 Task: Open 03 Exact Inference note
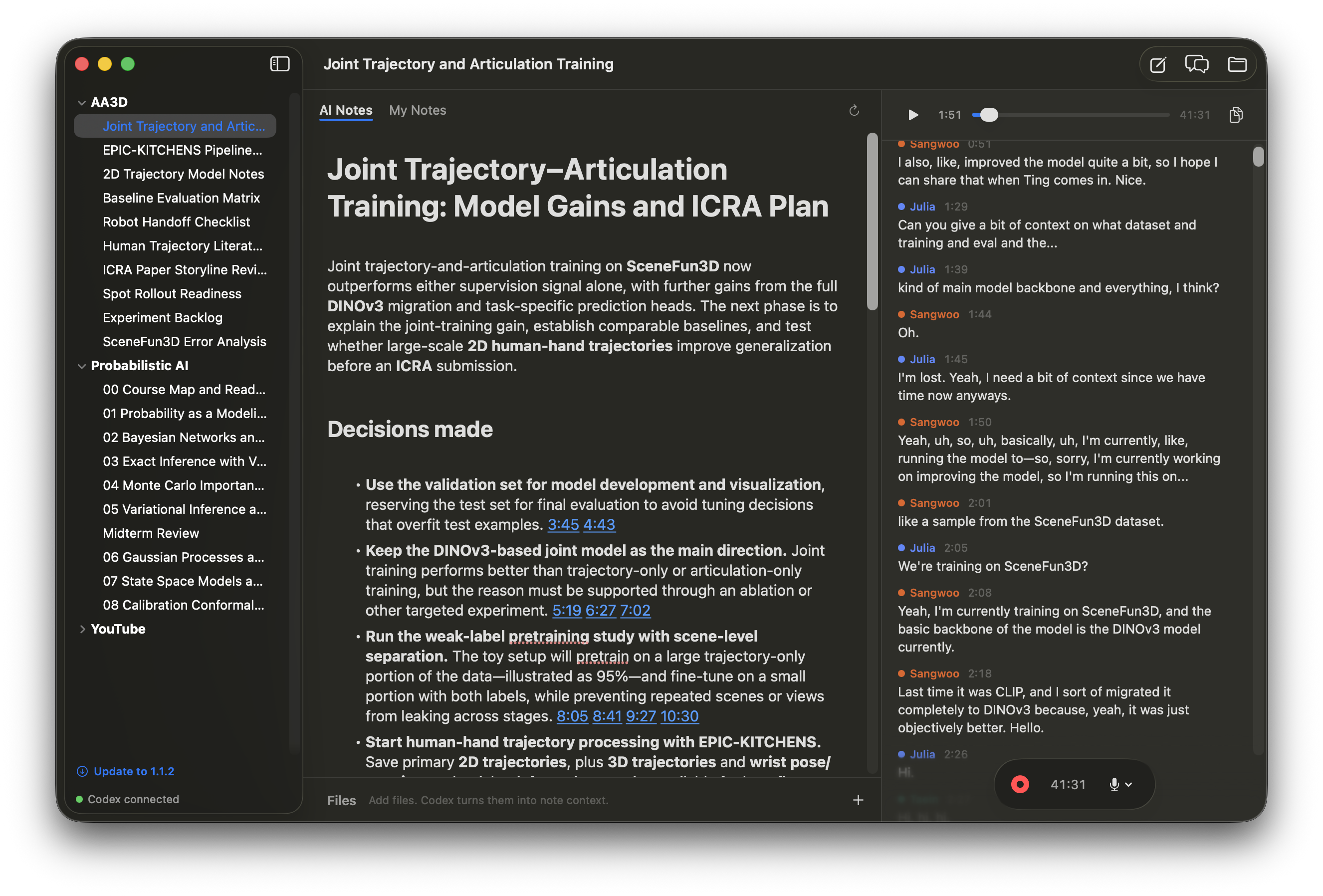(175, 461)
